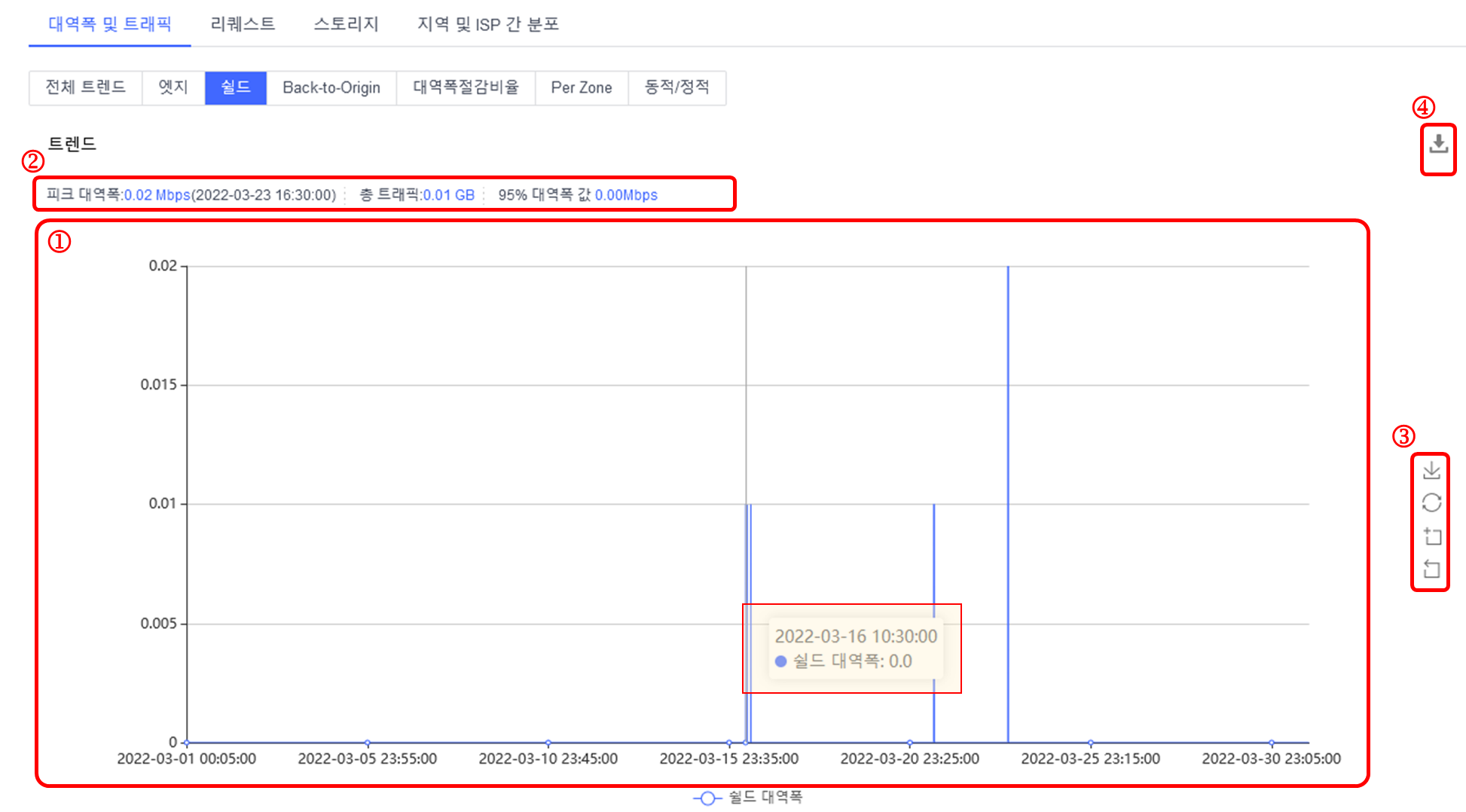The width and height of the screenshot is (1466, 812).
Task: Go to the 스토리지 tab
Action: click(346, 24)
